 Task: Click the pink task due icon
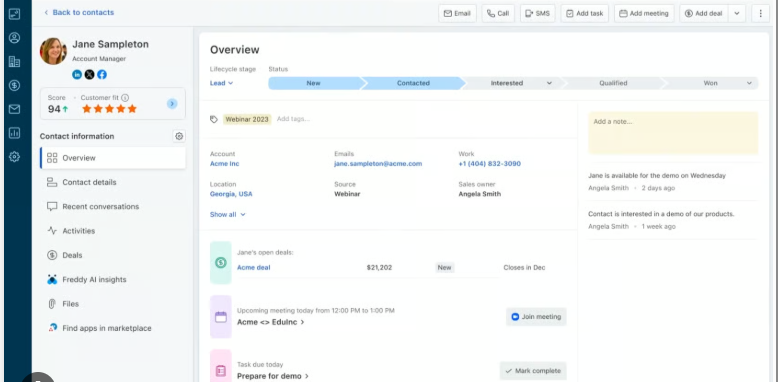(x=221, y=370)
